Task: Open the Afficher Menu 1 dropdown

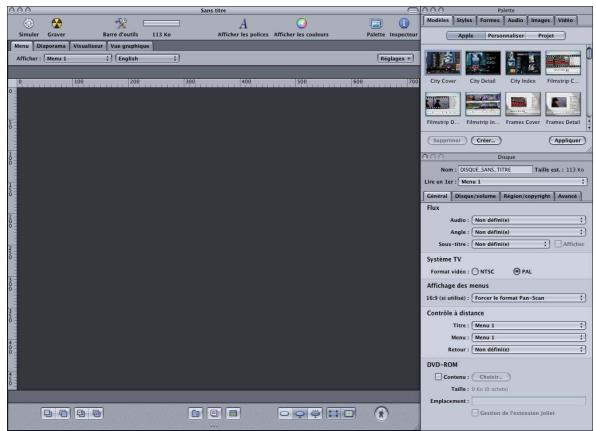Action: [x=78, y=59]
